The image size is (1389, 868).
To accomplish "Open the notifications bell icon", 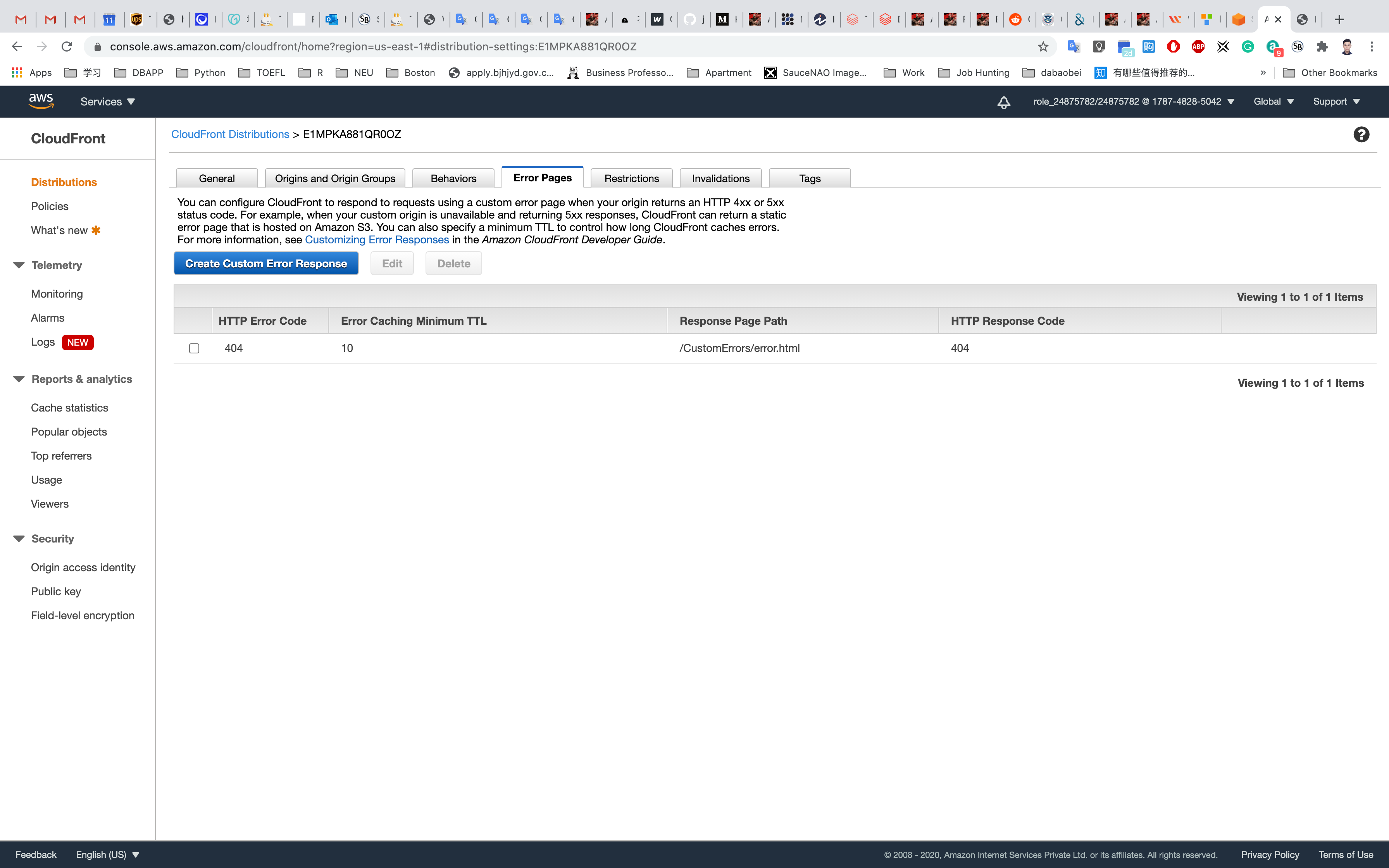I will [1003, 102].
